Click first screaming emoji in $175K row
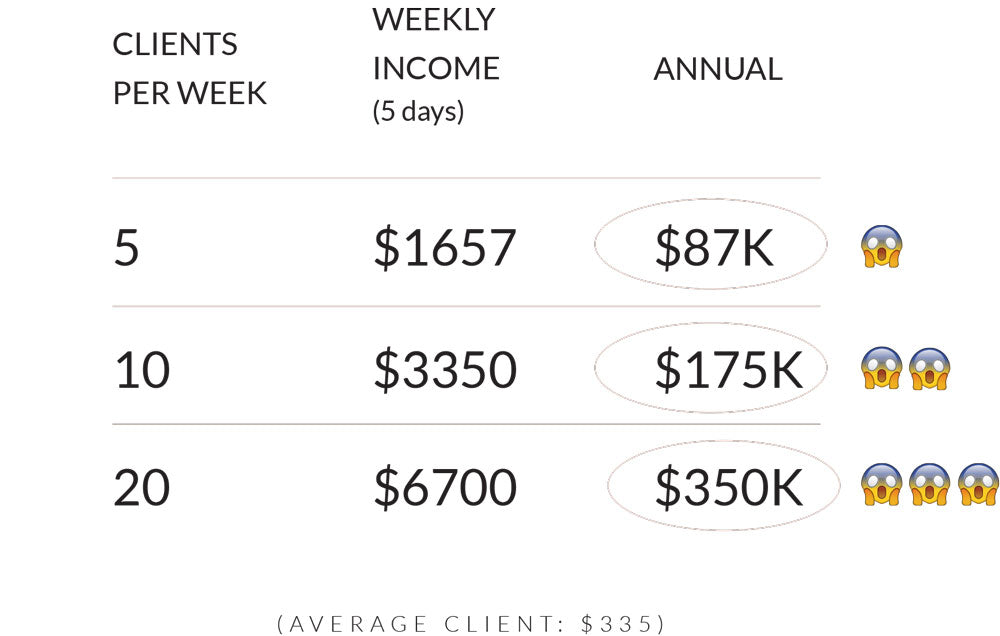The width and height of the screenshot is (1000, 636). tap(881, 368)
